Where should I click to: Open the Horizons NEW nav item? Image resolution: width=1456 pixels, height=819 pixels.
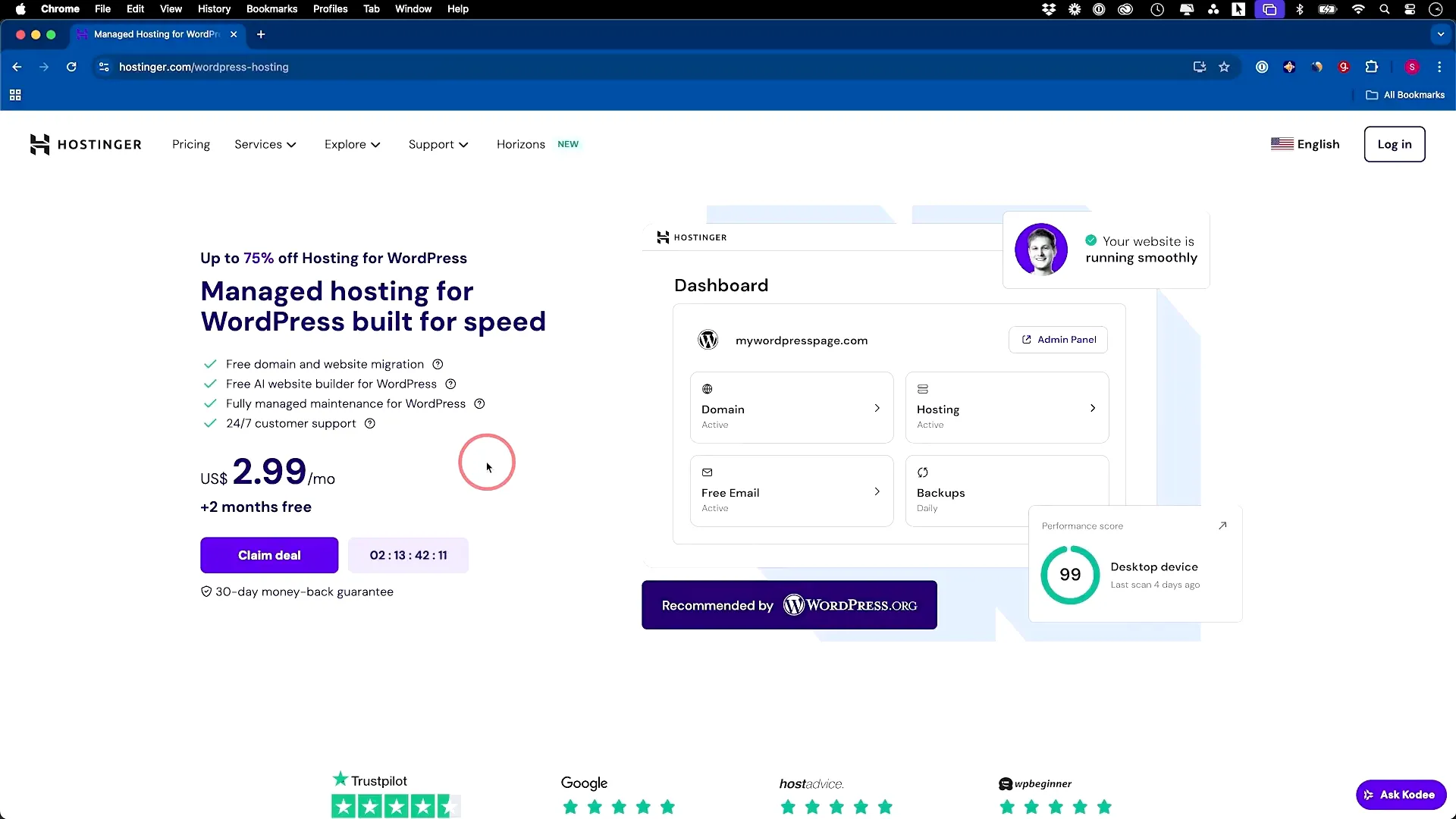pyautogui.click(x=538, y=144)
